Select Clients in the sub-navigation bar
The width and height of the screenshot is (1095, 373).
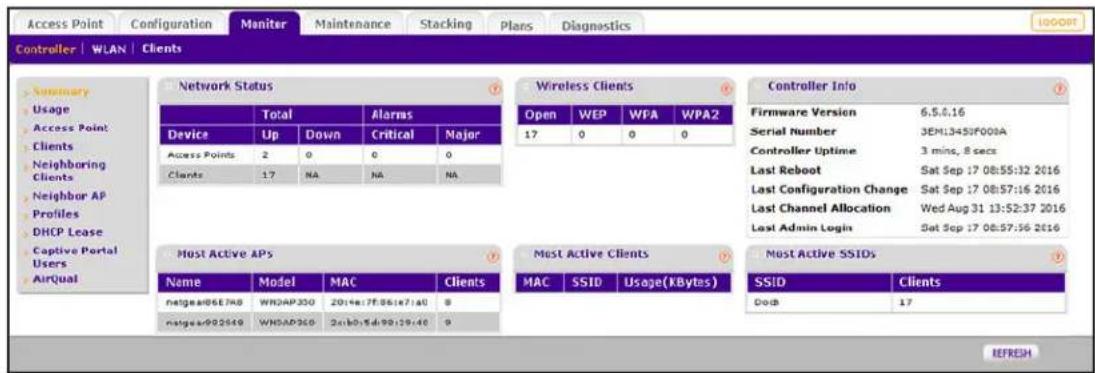pos(162,50)
